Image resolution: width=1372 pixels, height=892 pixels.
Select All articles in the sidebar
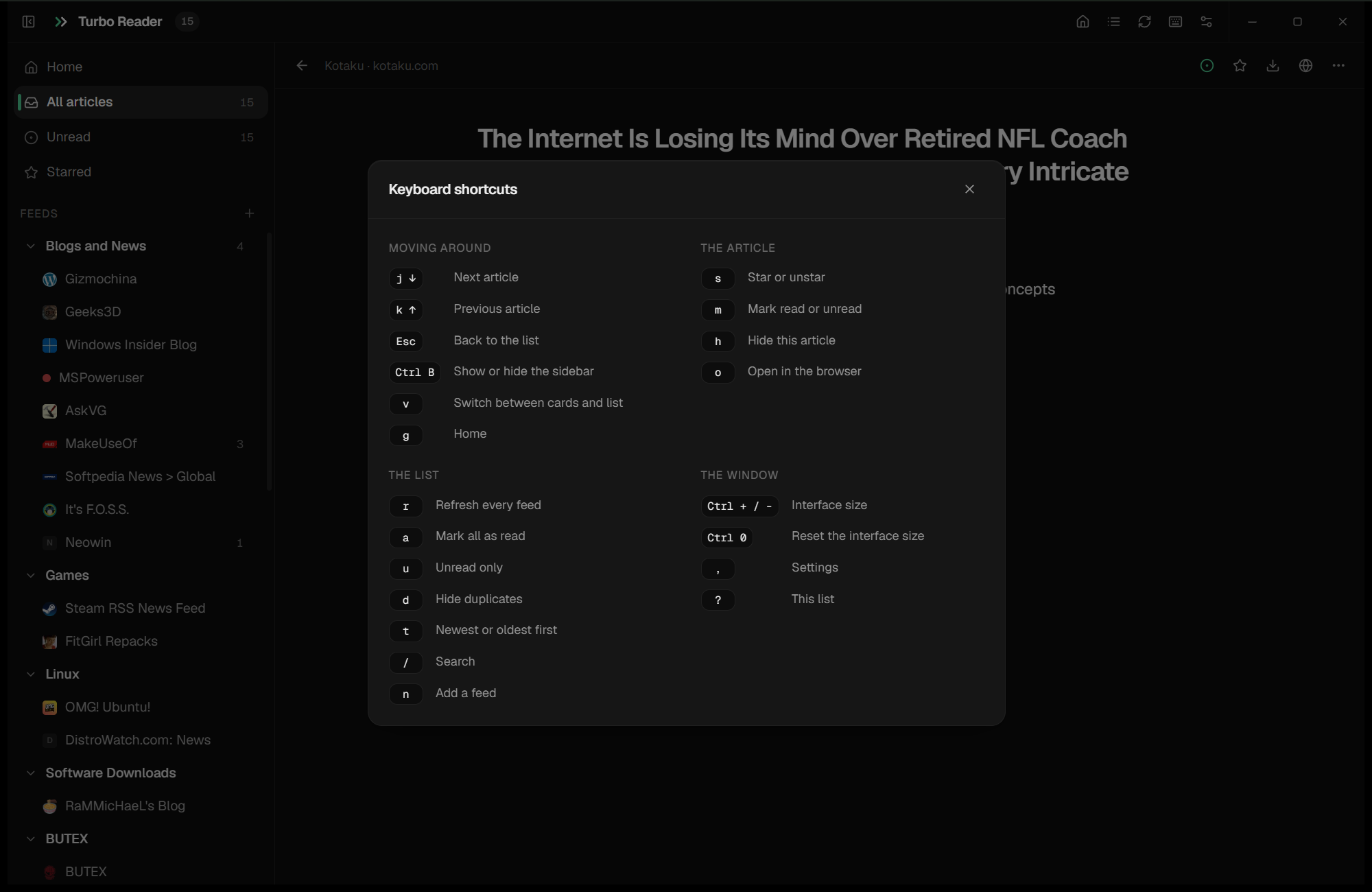(141, 102)
